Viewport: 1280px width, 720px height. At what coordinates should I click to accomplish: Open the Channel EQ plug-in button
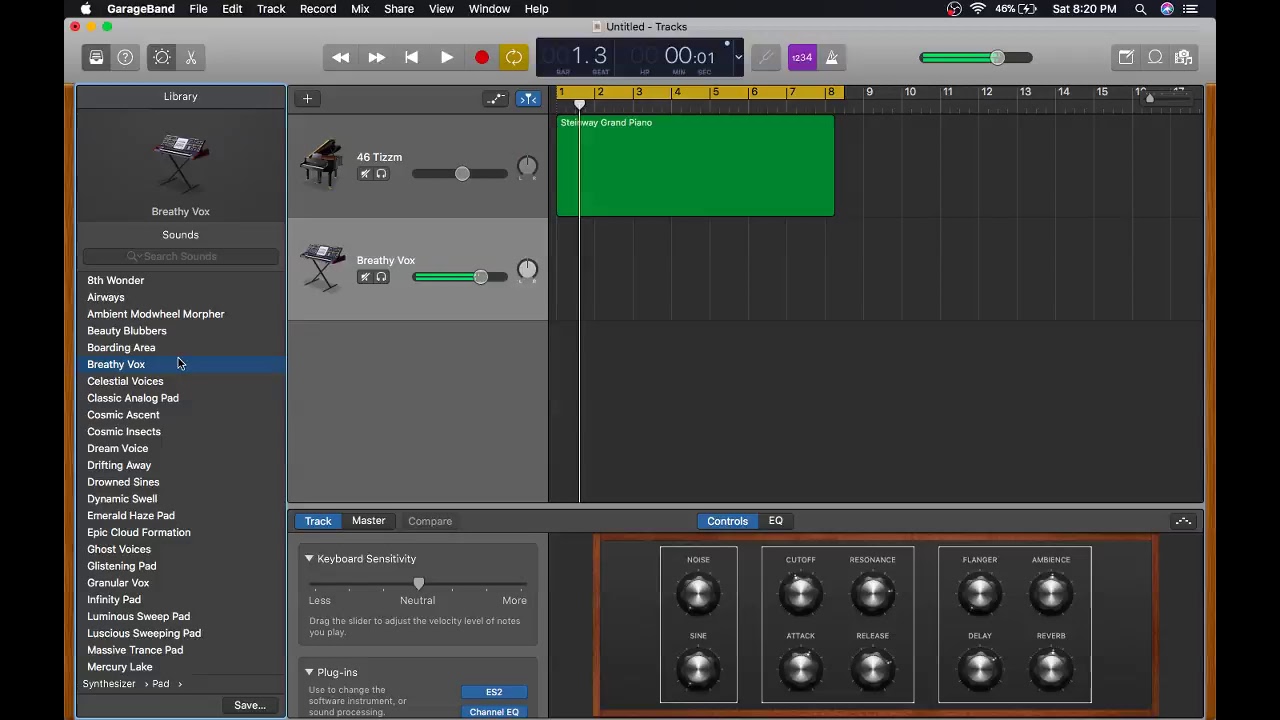[x=494, y=712]
